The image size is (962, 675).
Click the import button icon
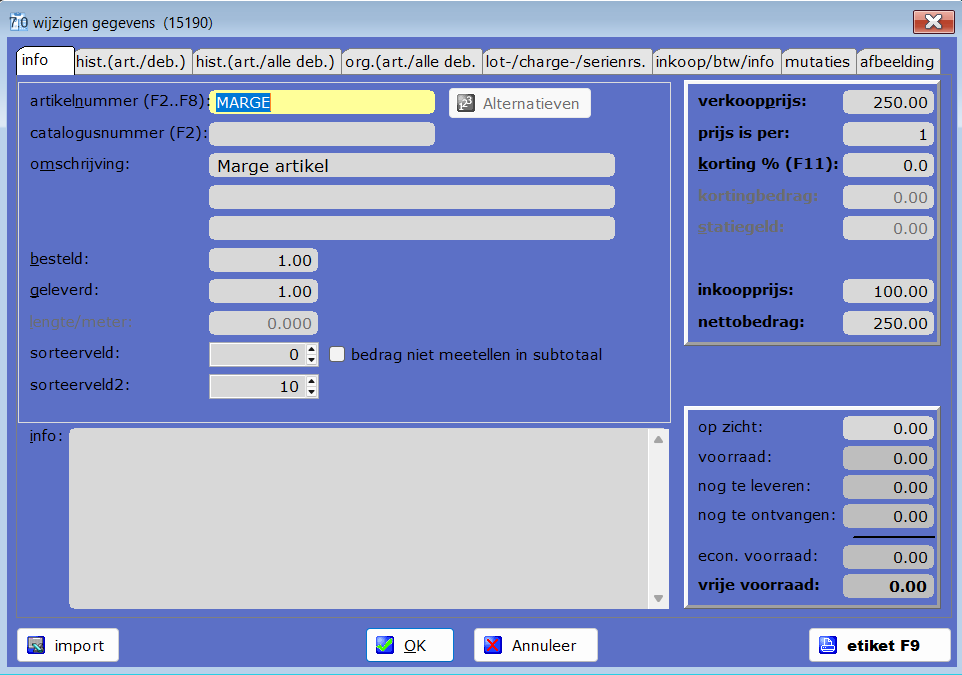(37, 645)
